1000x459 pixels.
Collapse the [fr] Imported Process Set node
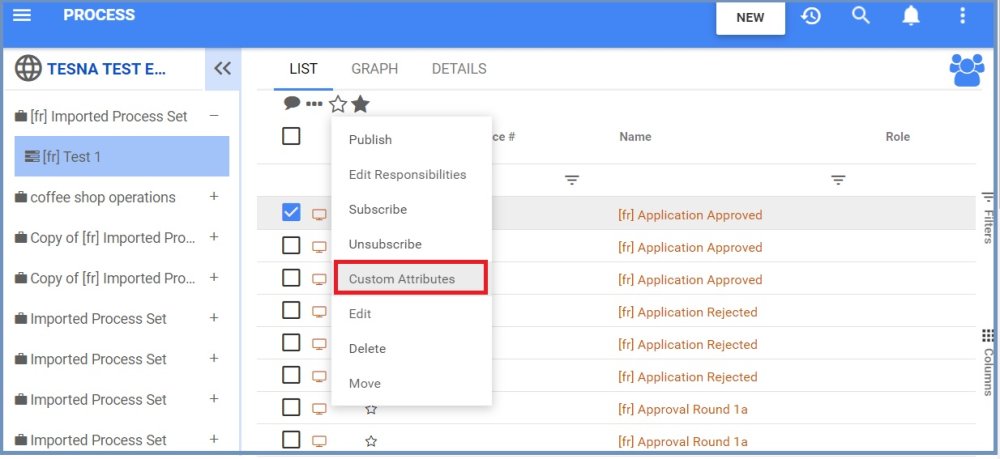214,116
